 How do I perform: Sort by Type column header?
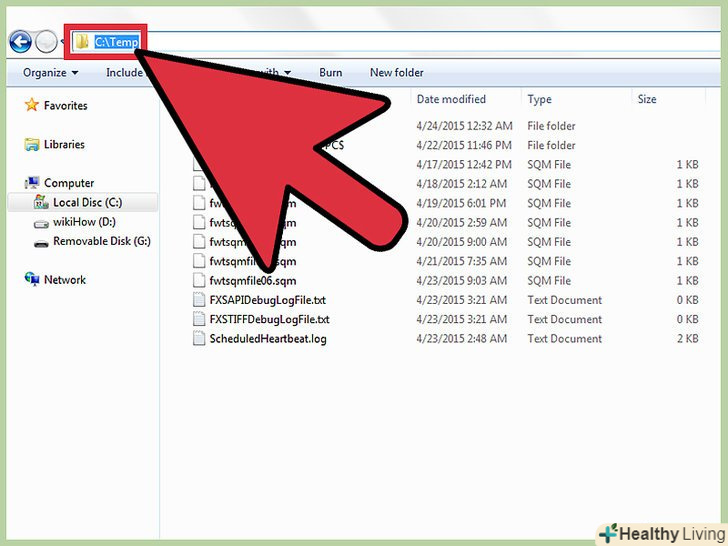pyautogui.click(x=539, y=99)
